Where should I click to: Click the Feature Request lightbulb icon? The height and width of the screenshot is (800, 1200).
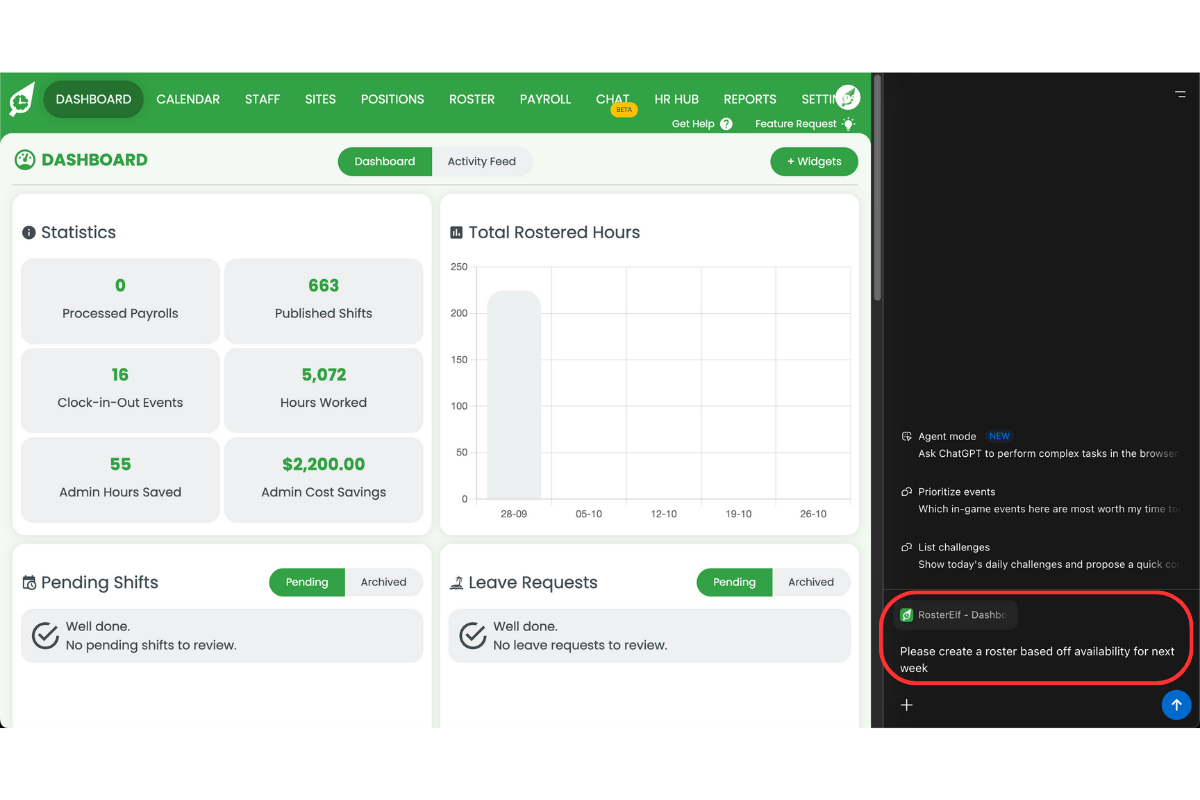pos(847,123)
